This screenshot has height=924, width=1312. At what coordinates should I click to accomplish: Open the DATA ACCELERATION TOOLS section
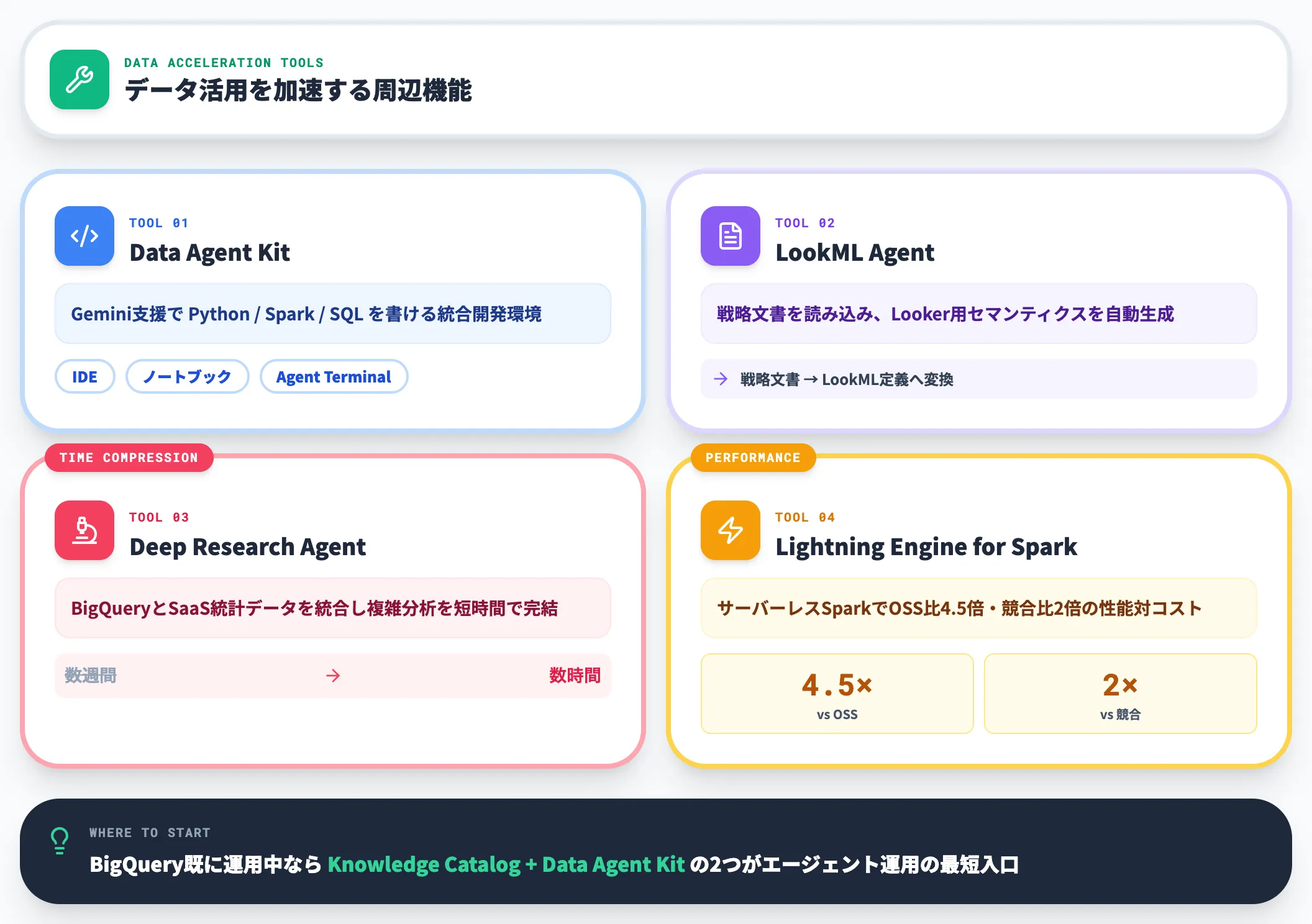[224, 62]
